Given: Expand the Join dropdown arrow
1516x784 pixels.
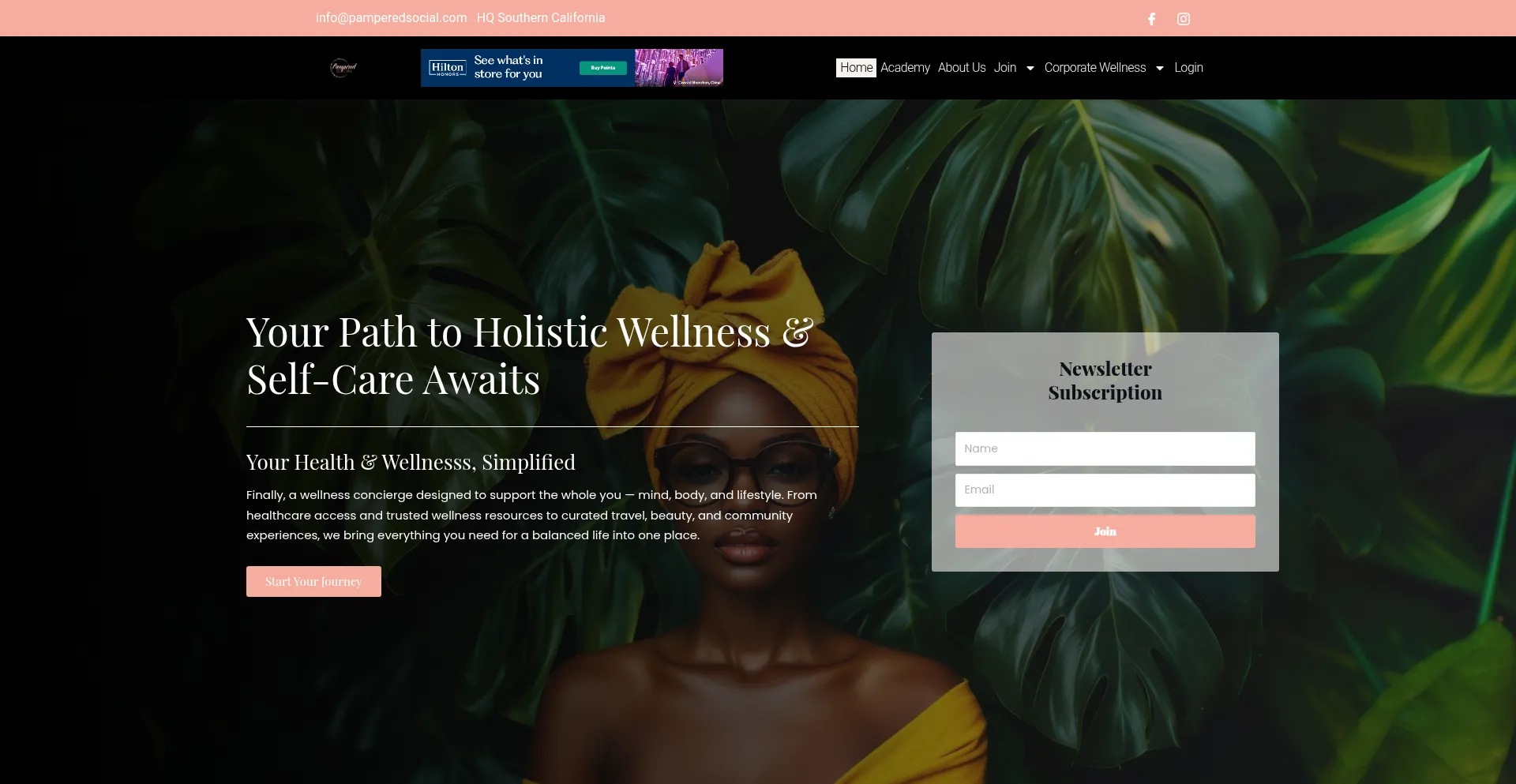Looking at the screenshot, I should coord(1030,68).
